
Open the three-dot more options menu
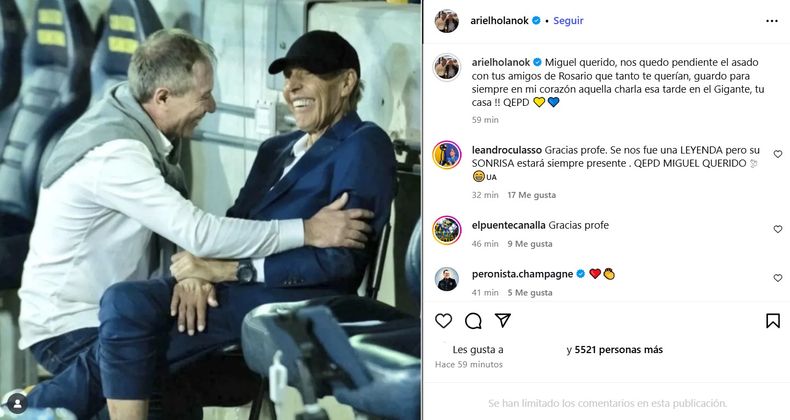click(x=773, y=20)
